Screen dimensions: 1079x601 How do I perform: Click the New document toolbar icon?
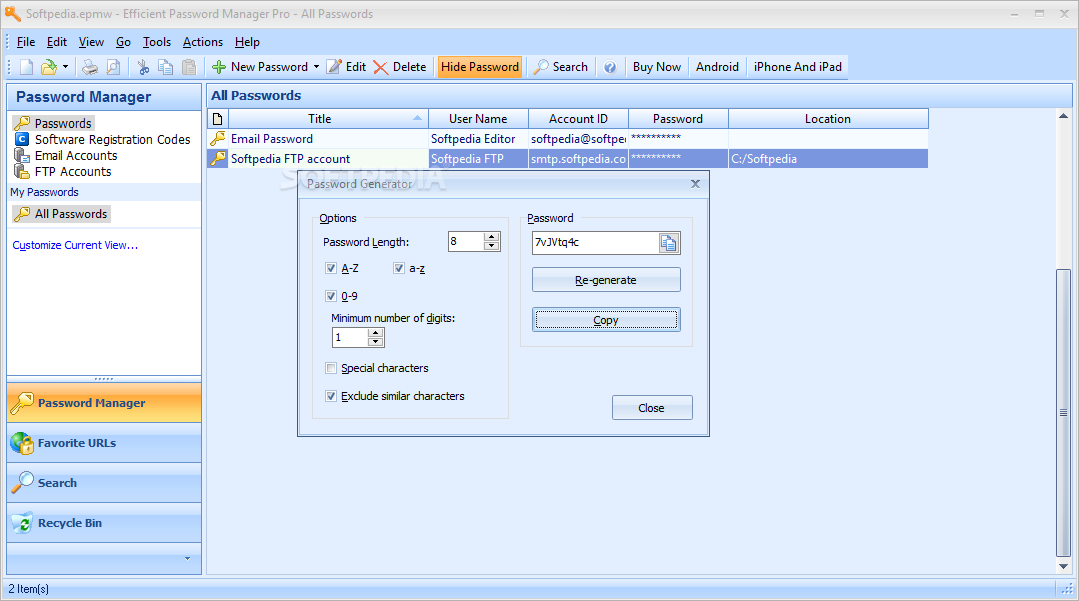[x=26, y=67]
